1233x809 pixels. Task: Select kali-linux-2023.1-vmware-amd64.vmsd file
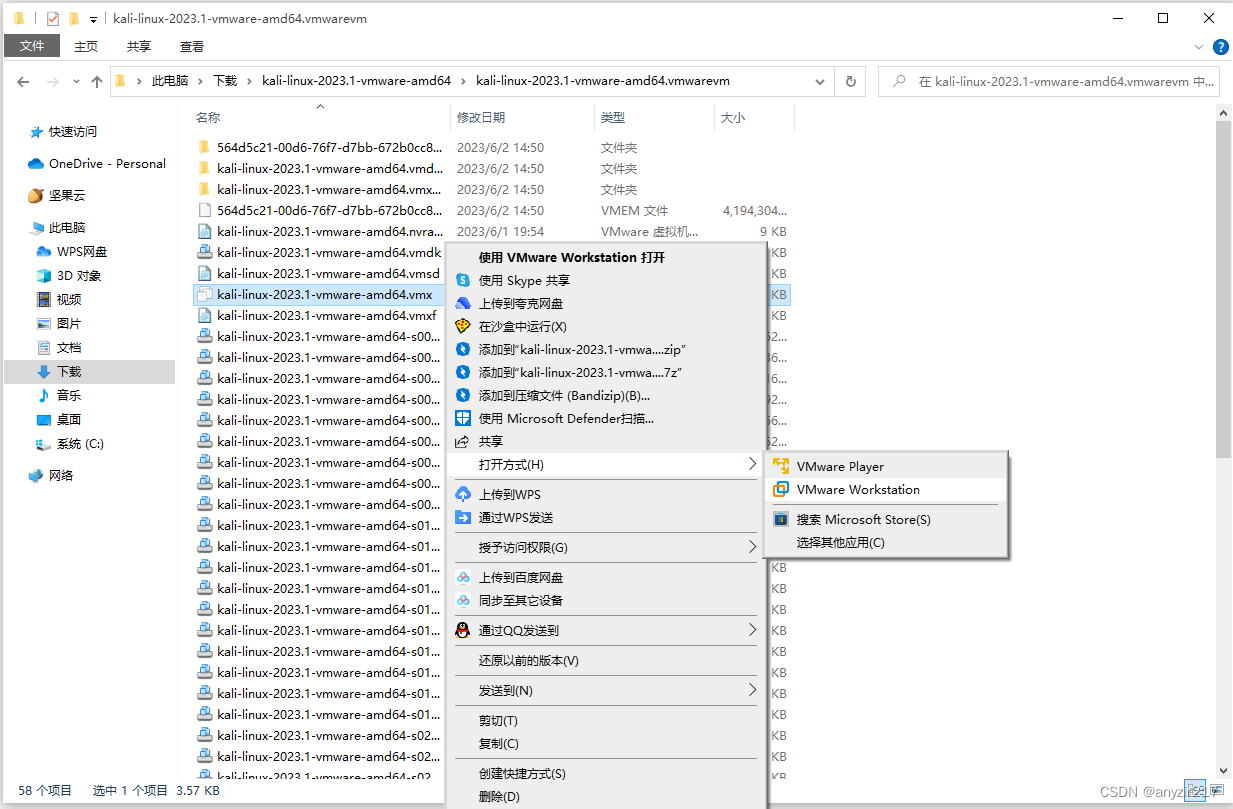tap(327, 274)
